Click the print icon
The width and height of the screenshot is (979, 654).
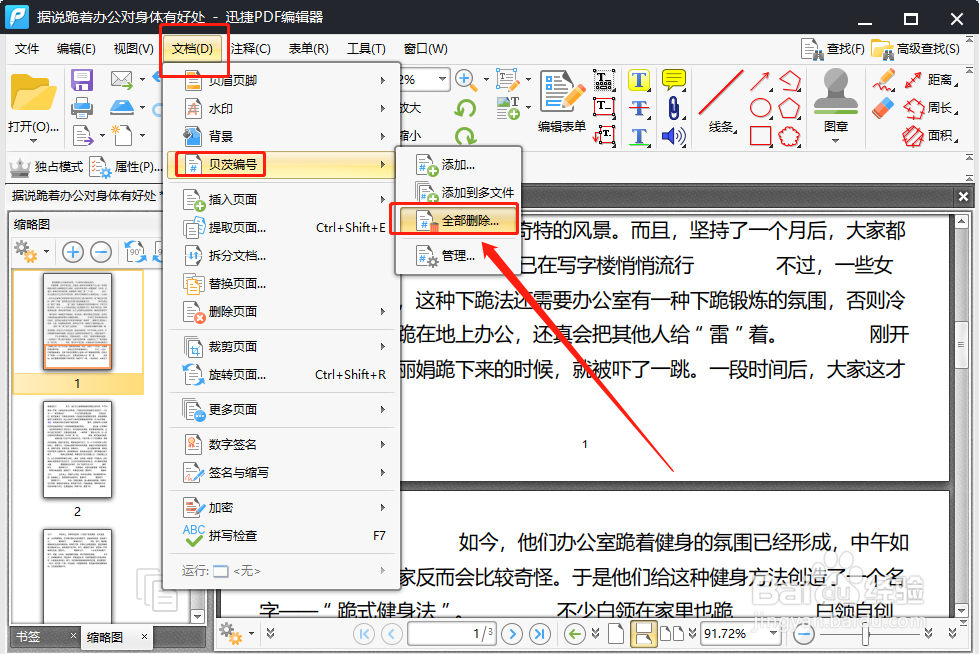click(x=81, y=108)
